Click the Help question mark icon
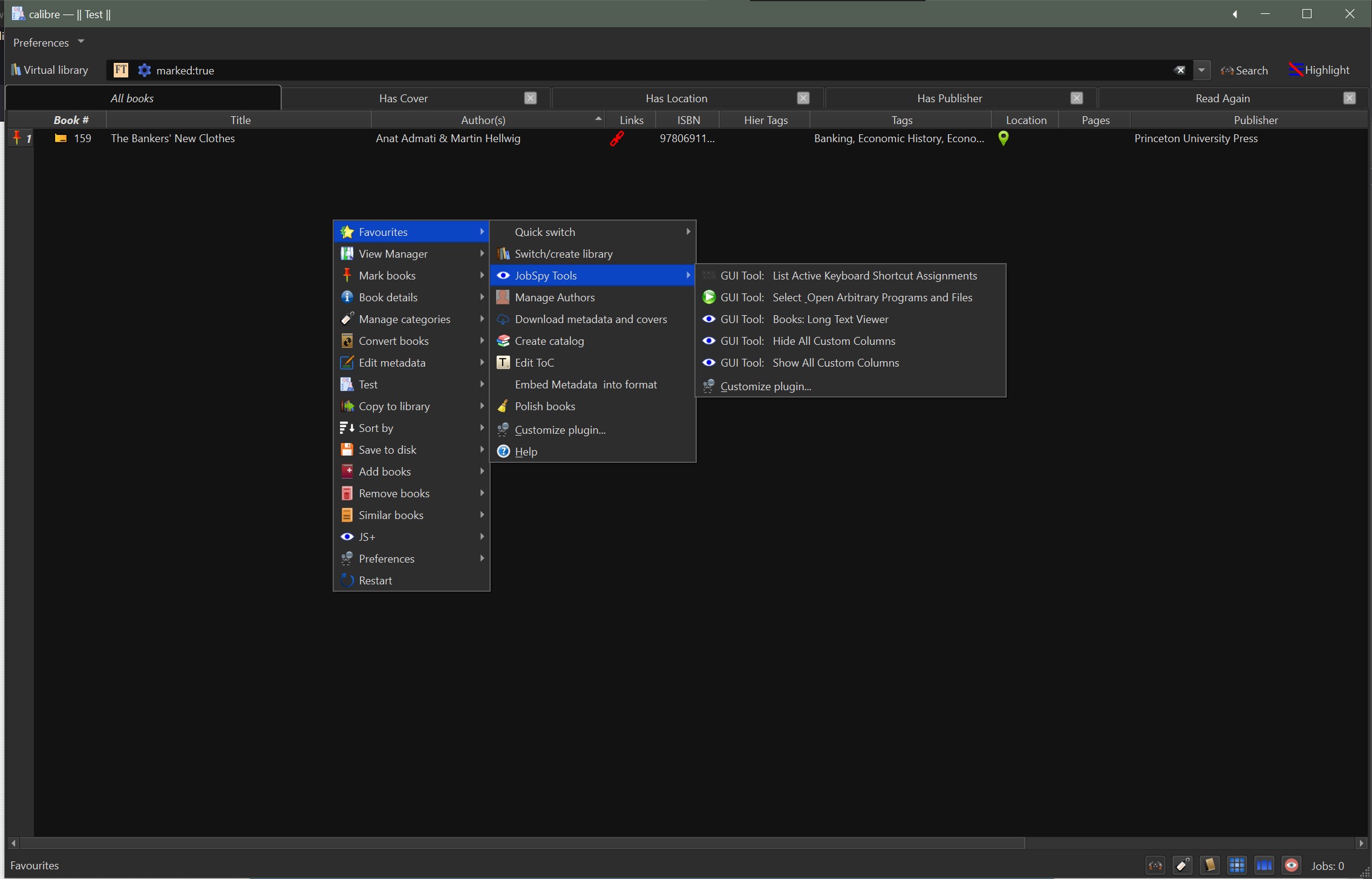Screen dimensions: 1372x879 pos(503,452)
